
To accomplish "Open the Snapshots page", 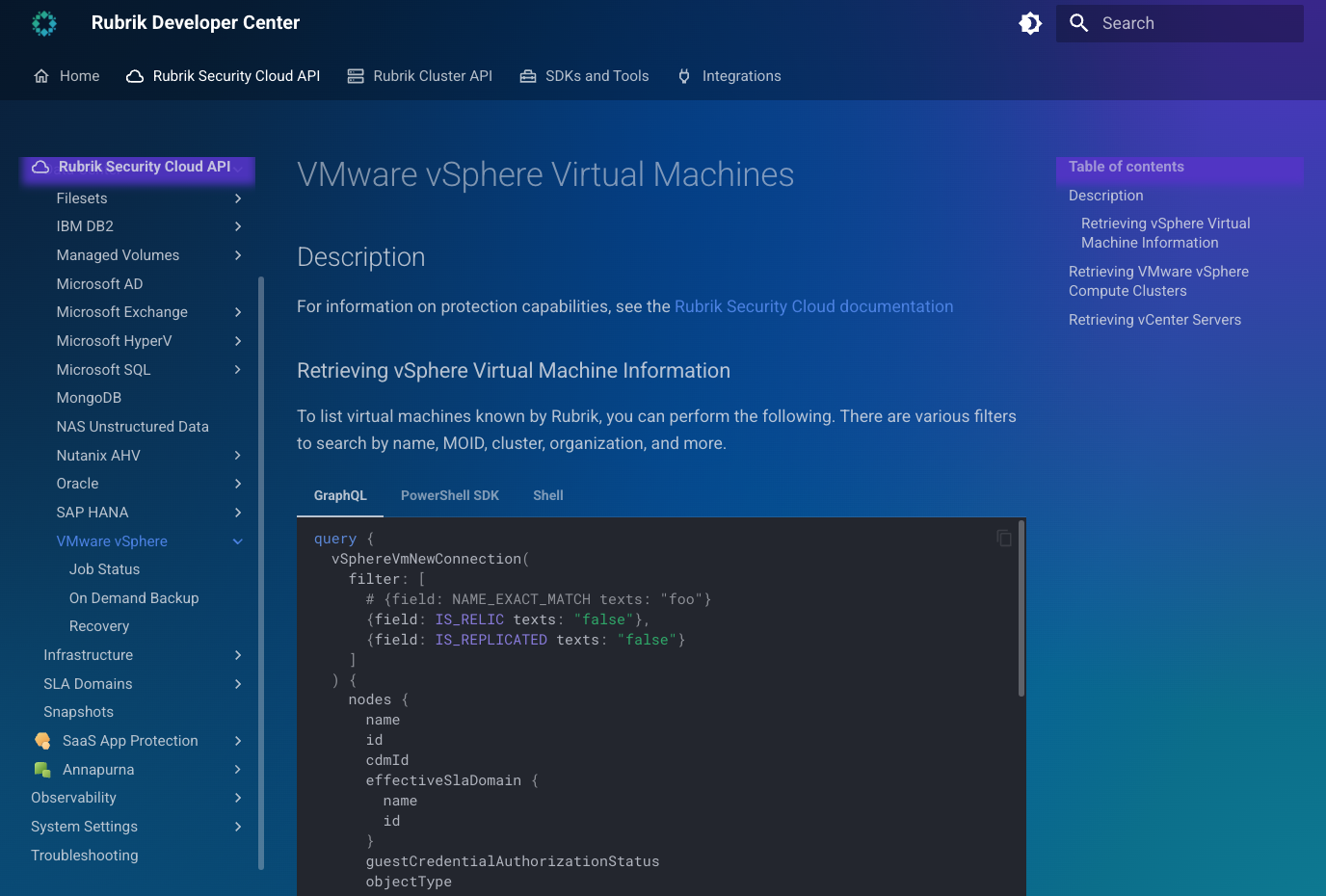I will pos(78,712).
